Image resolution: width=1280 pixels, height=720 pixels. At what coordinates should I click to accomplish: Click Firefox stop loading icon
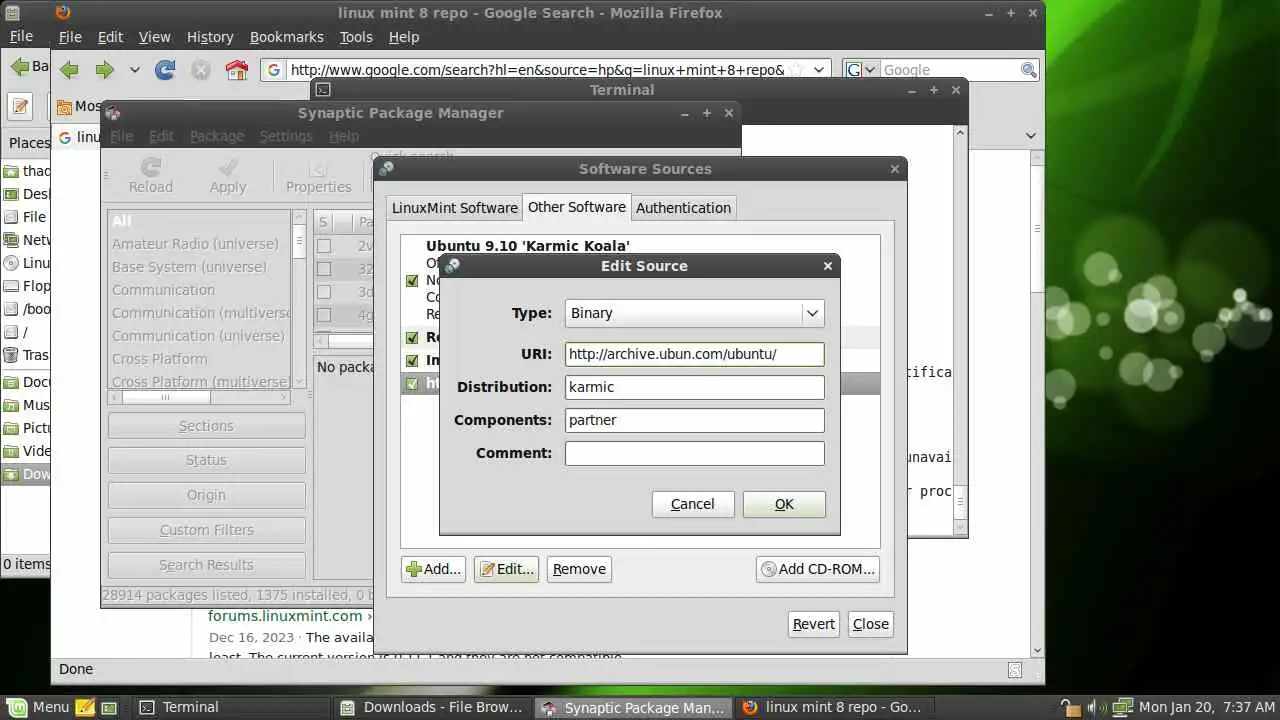[201, 70]
